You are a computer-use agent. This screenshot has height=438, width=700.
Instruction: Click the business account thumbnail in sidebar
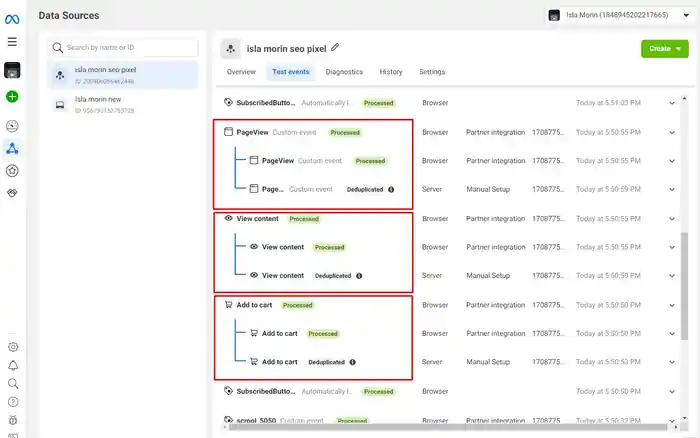12,70
